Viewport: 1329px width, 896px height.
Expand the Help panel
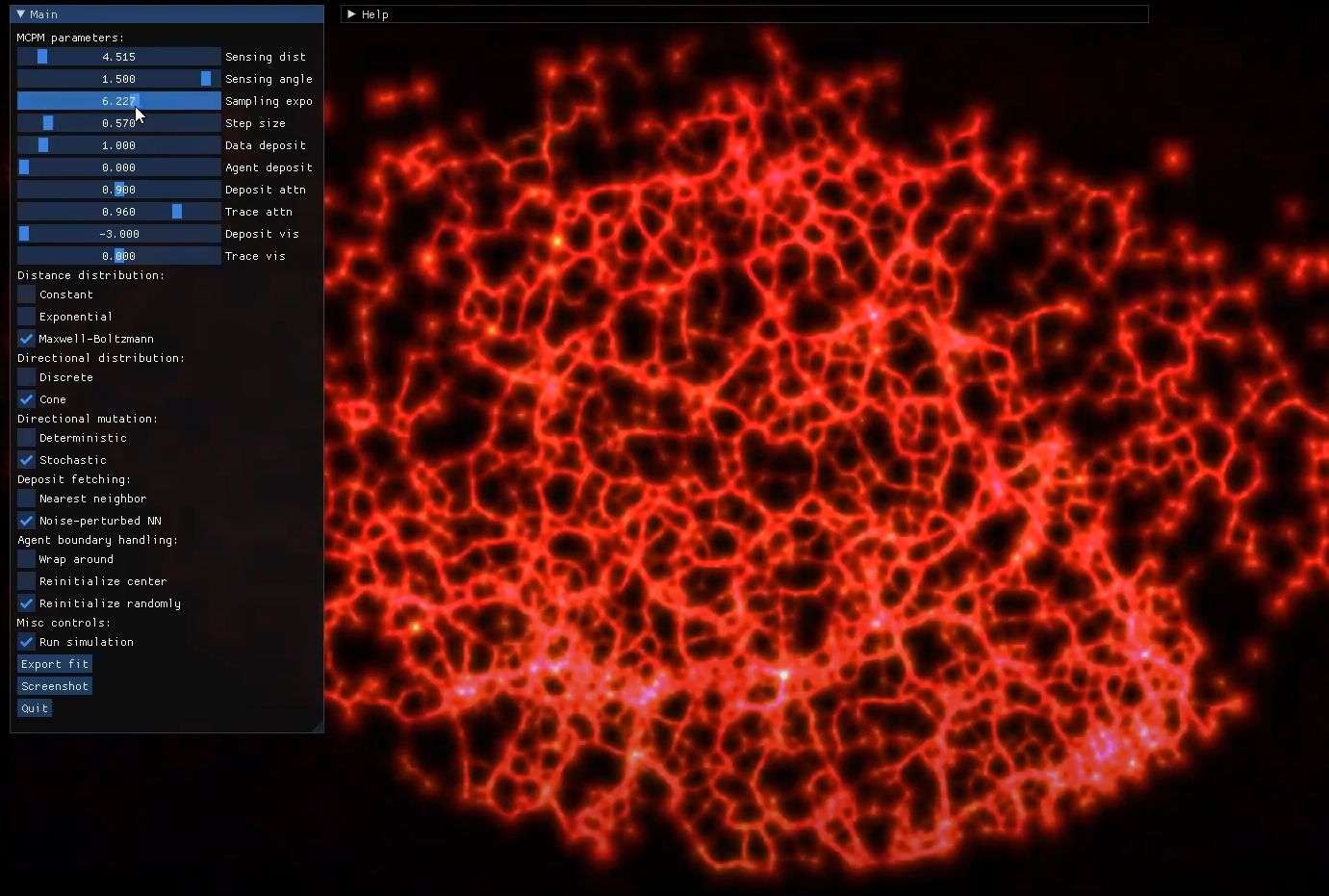[352, 14]
